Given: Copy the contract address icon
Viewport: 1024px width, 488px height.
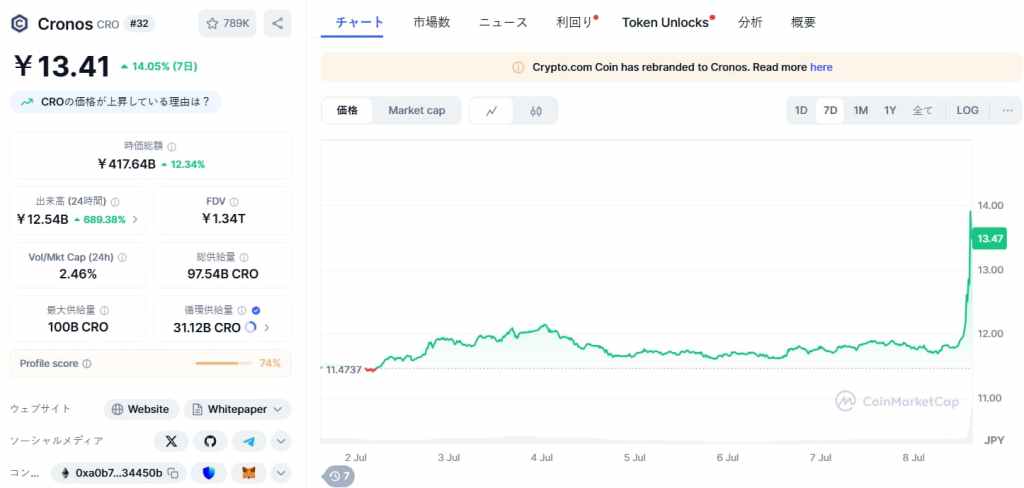Looking at the screenshot, I should click(x=172, y=472).
